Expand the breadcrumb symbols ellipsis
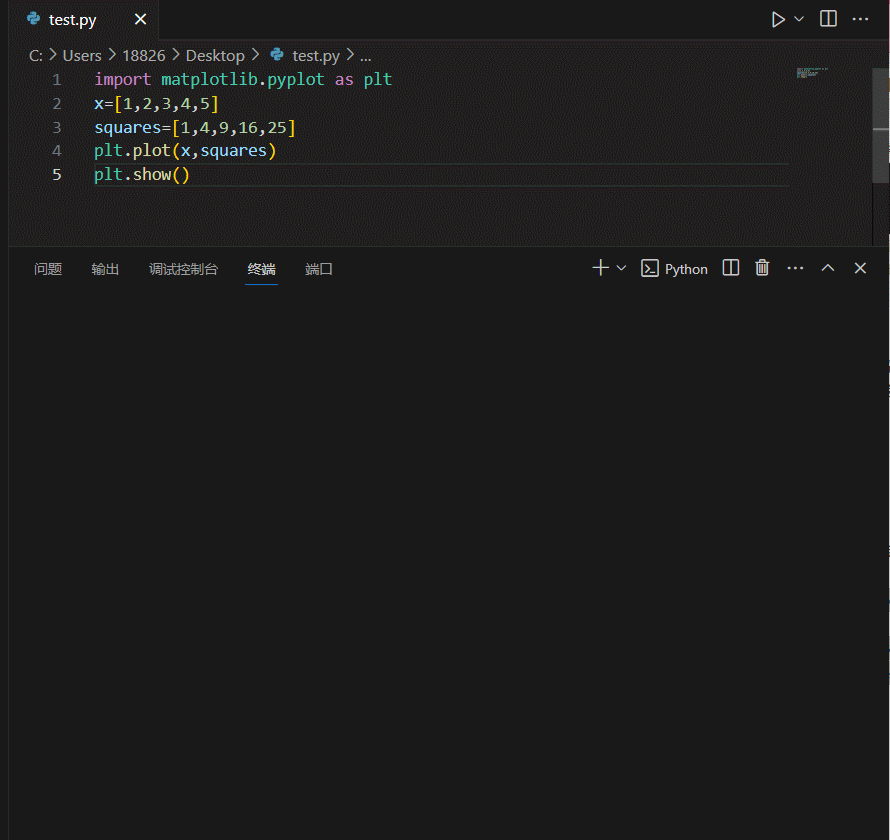The height and width of the screenshot is (840, 890). coord(366,57)
